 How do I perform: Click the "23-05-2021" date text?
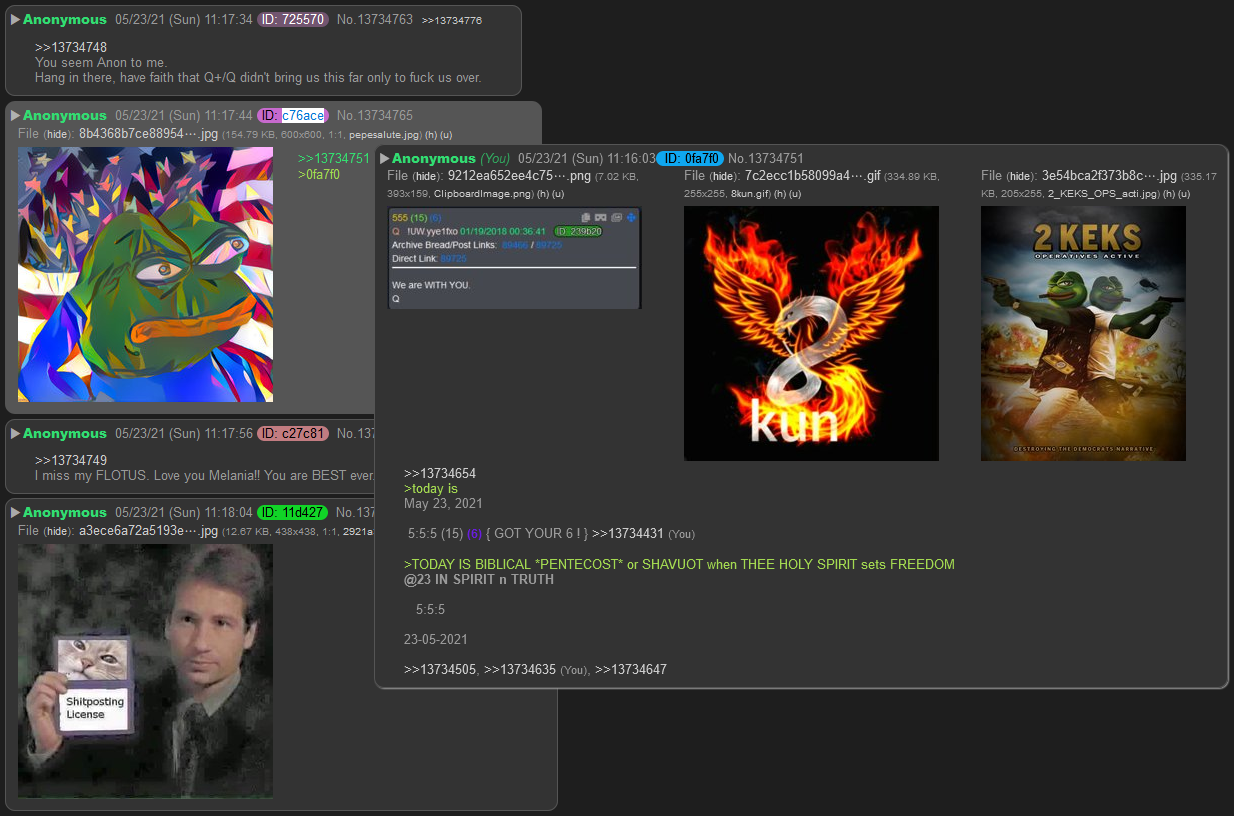pos(436,640)
